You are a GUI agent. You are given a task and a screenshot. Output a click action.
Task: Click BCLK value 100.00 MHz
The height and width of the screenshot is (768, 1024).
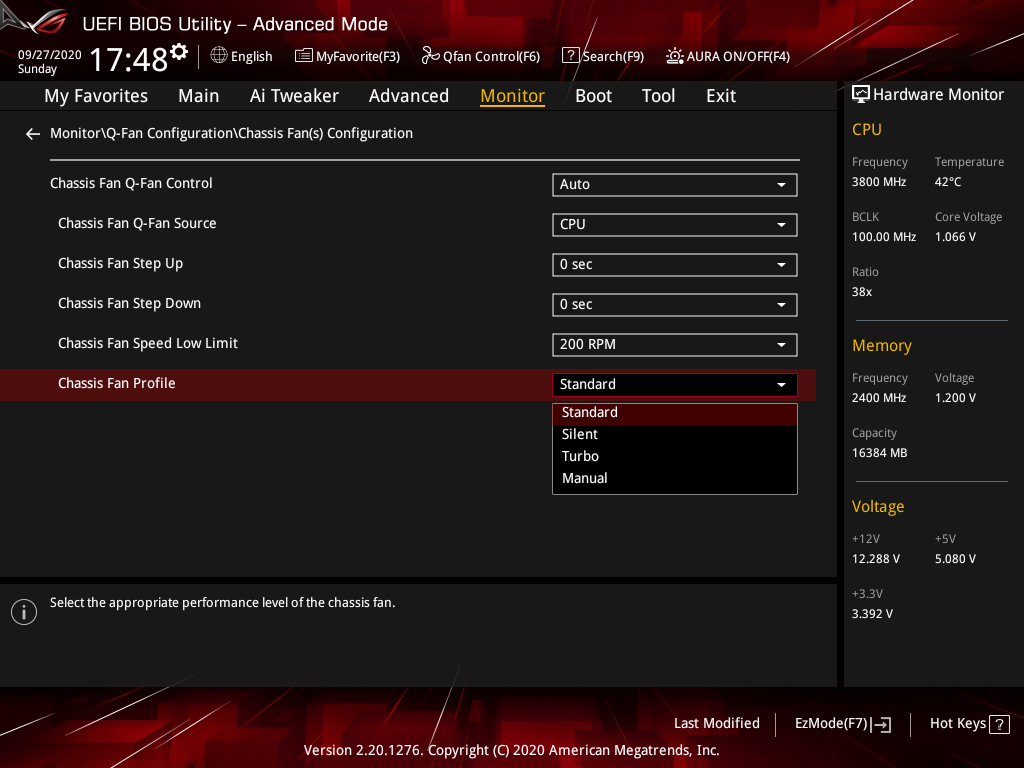pos(884,237)
